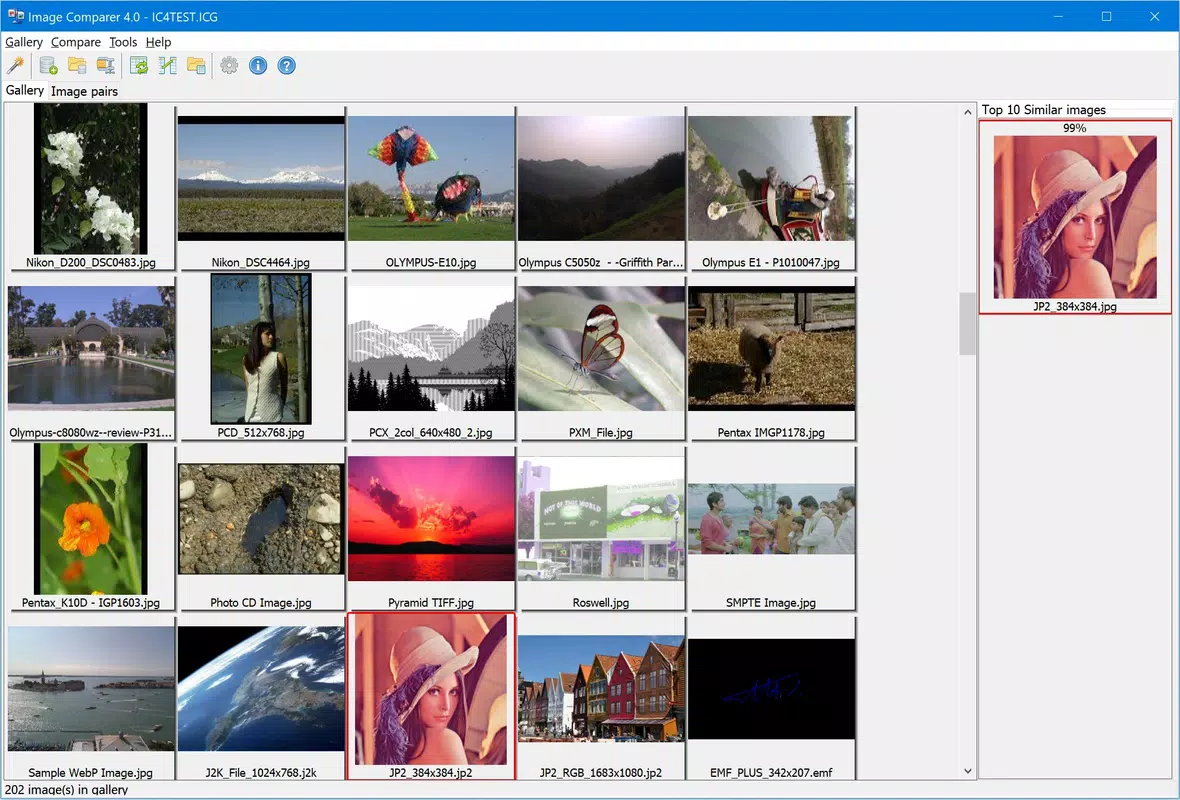Select EMF_PLUS_342x207.emf thumbnail
Screen dimensions: 1180x800
[771, 689]
